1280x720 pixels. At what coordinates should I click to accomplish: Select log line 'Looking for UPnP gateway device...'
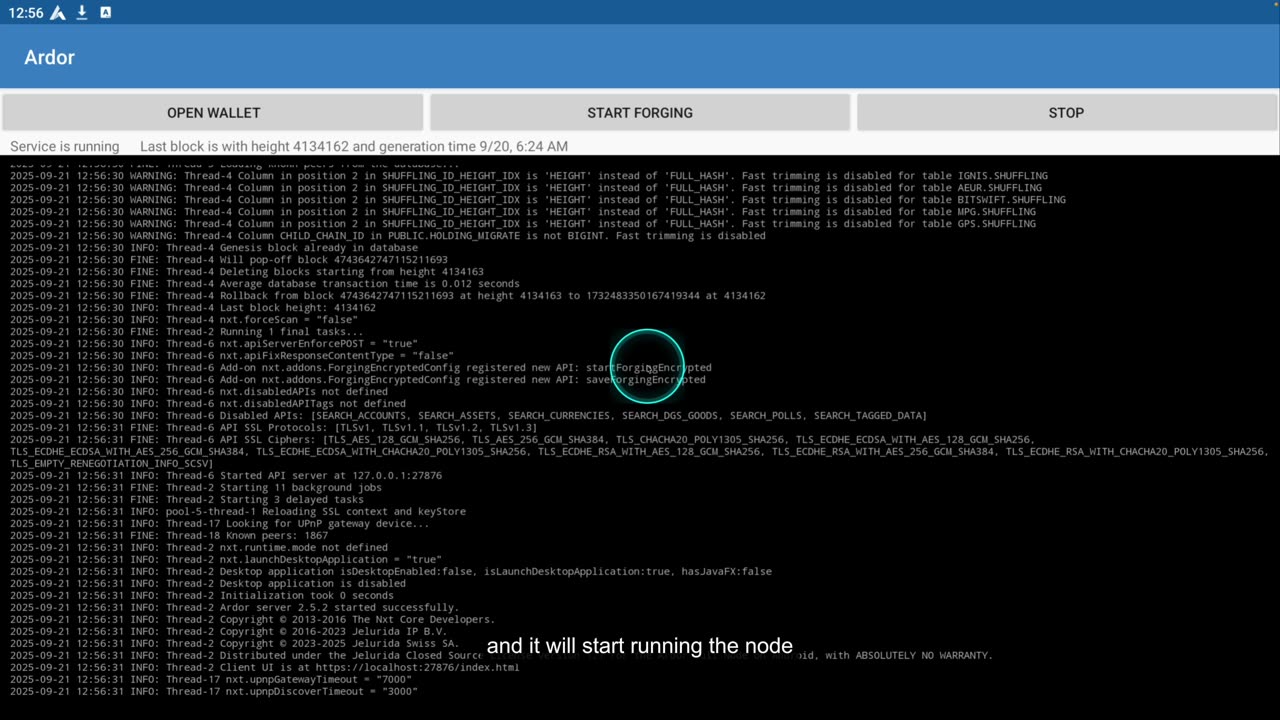(x=220, y=524)
